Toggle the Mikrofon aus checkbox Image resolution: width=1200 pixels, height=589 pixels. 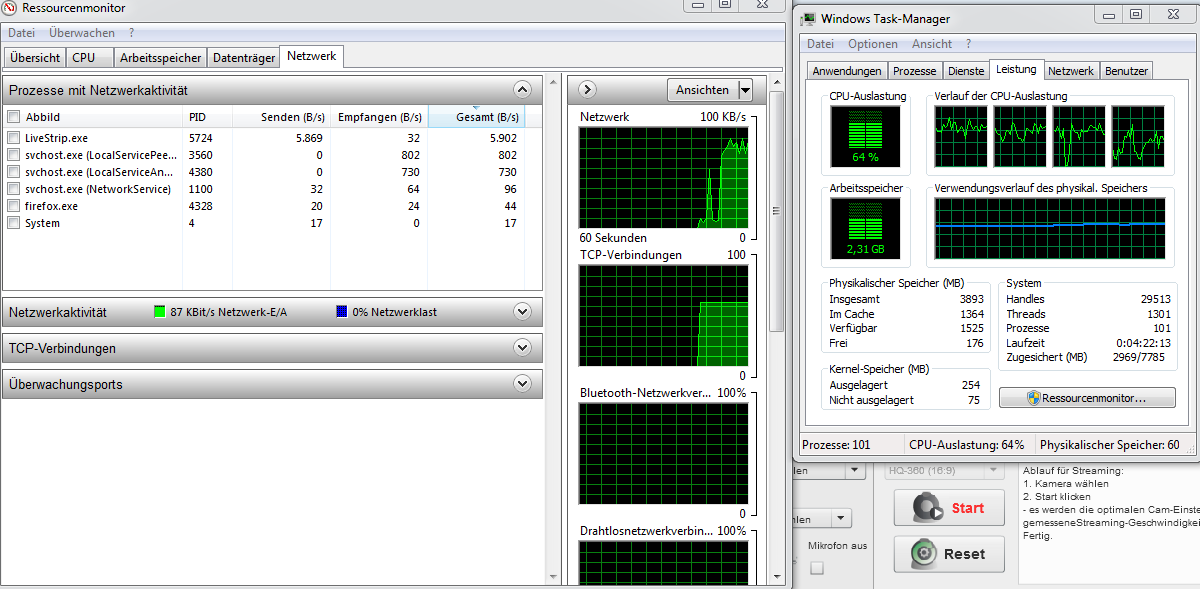coord(817,568)
